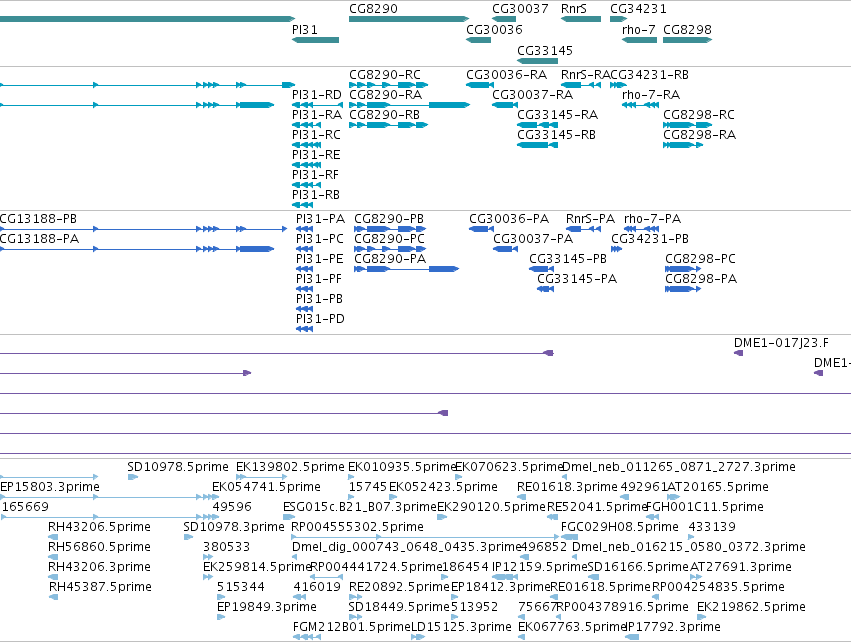Select the CG8290-RA transcript label

(385, 95)
